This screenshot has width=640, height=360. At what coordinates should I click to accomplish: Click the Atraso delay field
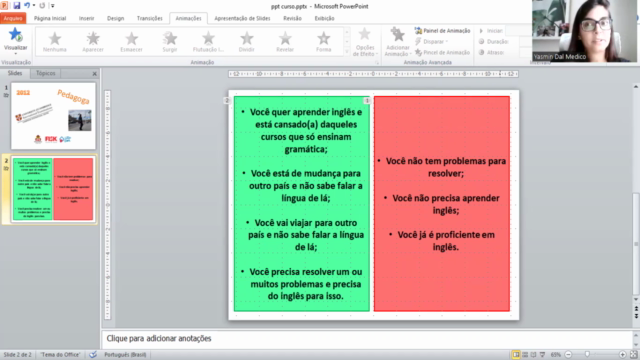point(526,52)
